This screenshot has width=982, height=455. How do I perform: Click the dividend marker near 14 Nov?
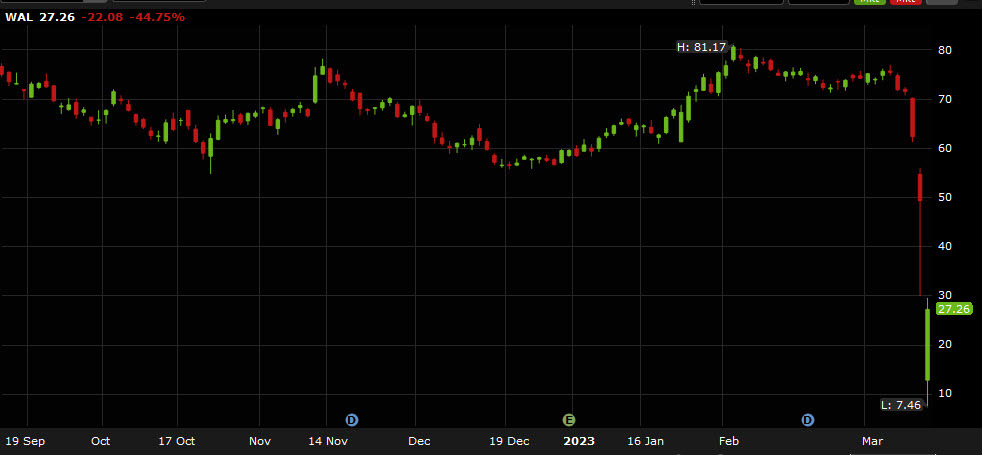coord(351,420)
